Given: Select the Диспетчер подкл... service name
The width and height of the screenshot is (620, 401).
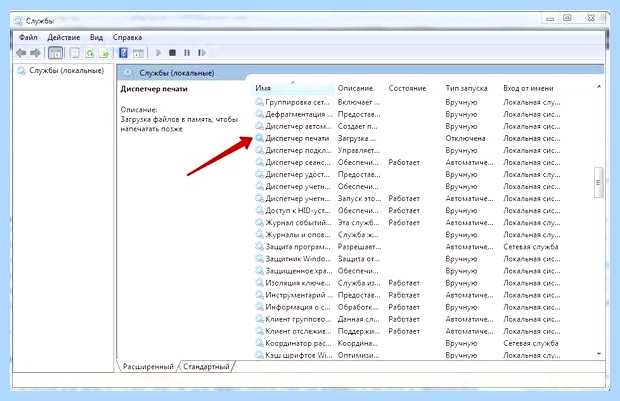Looking at the screenshot, I should [299, 150].
